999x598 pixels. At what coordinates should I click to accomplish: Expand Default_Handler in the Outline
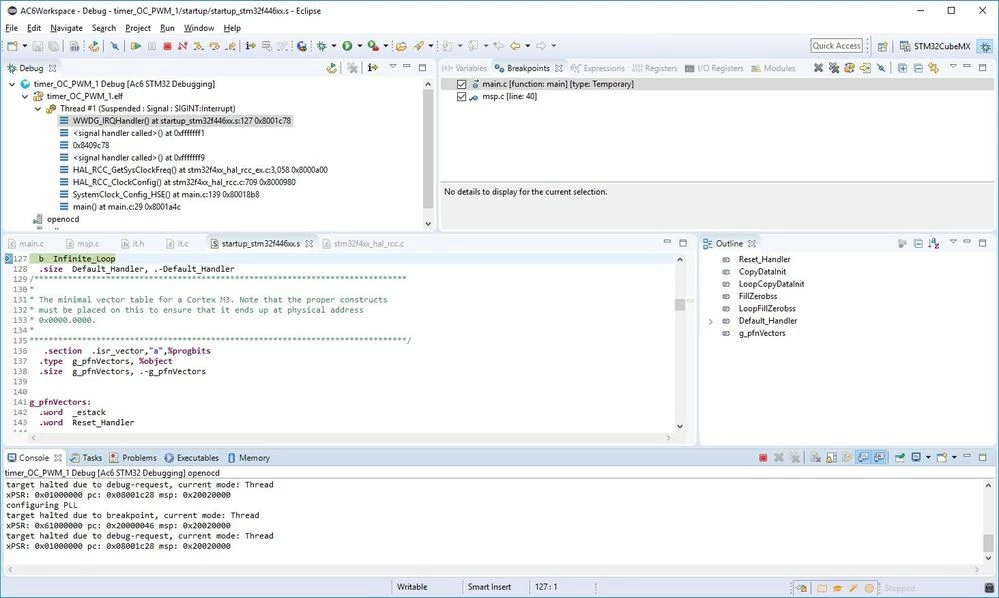[711, 321]
